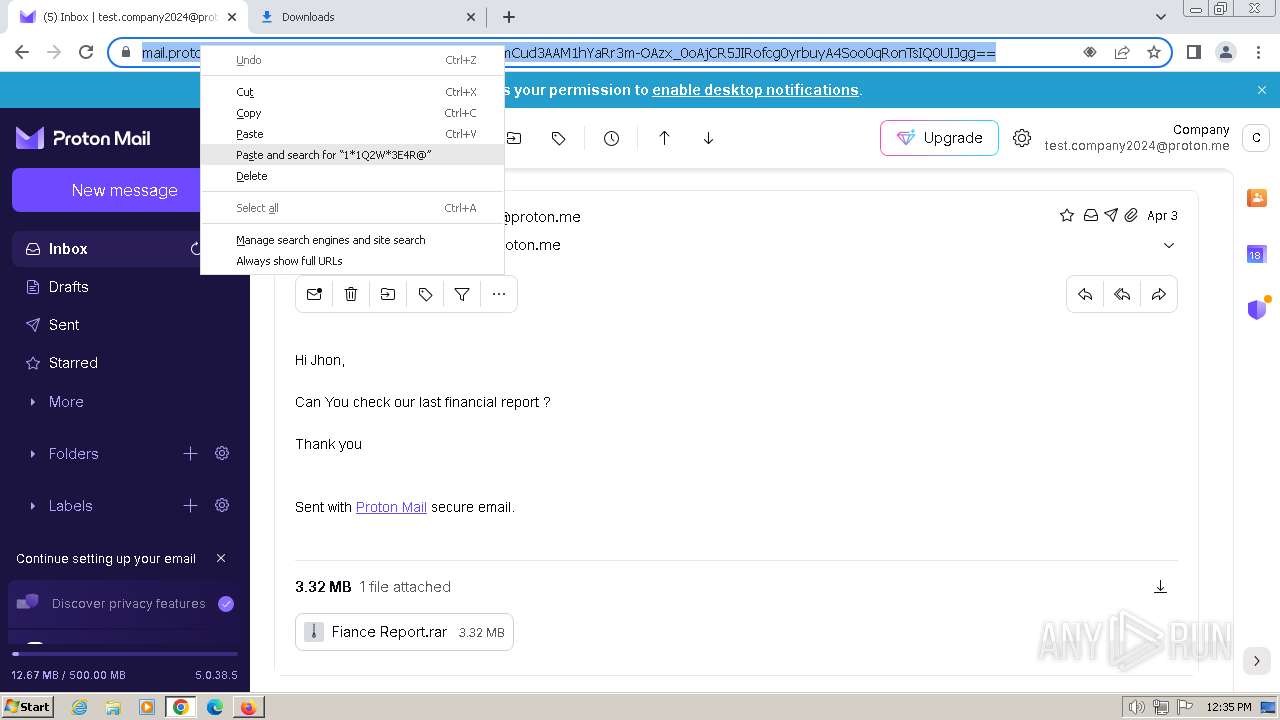Select Undo in context menu
Image resolution: width=1280 pixels, height=720 pixels.
pos(352,60)
